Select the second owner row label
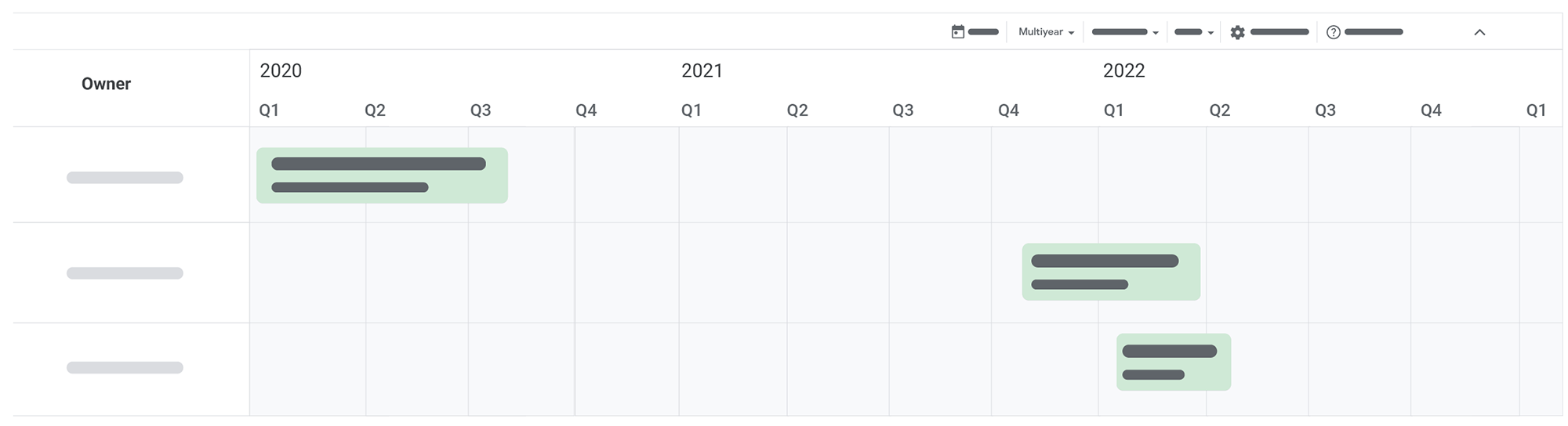The height and width of the screenshot is (426, 1568). tap(125, 273)
